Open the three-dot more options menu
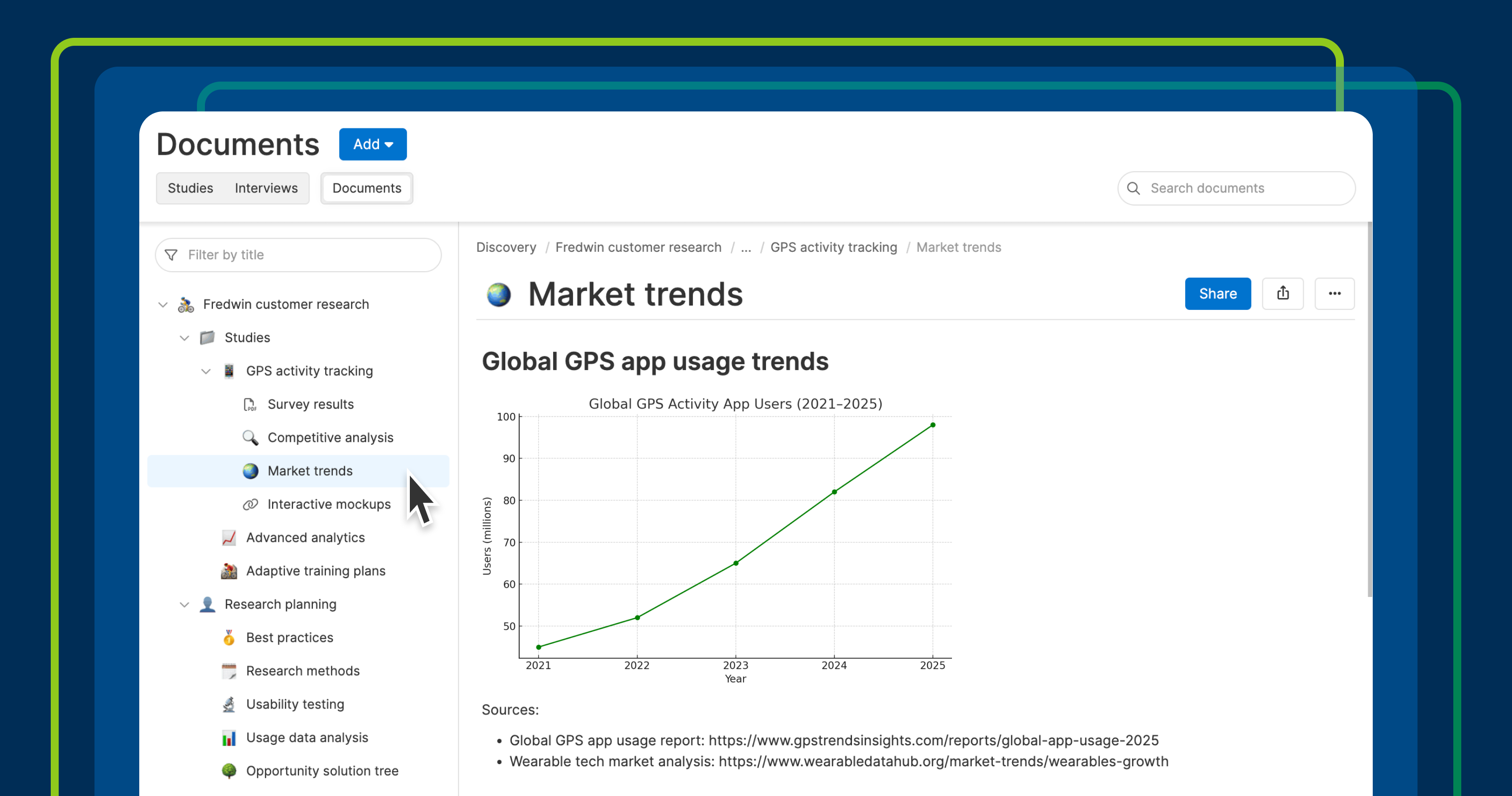1512x796 pixels. [x=1334, y=294]
